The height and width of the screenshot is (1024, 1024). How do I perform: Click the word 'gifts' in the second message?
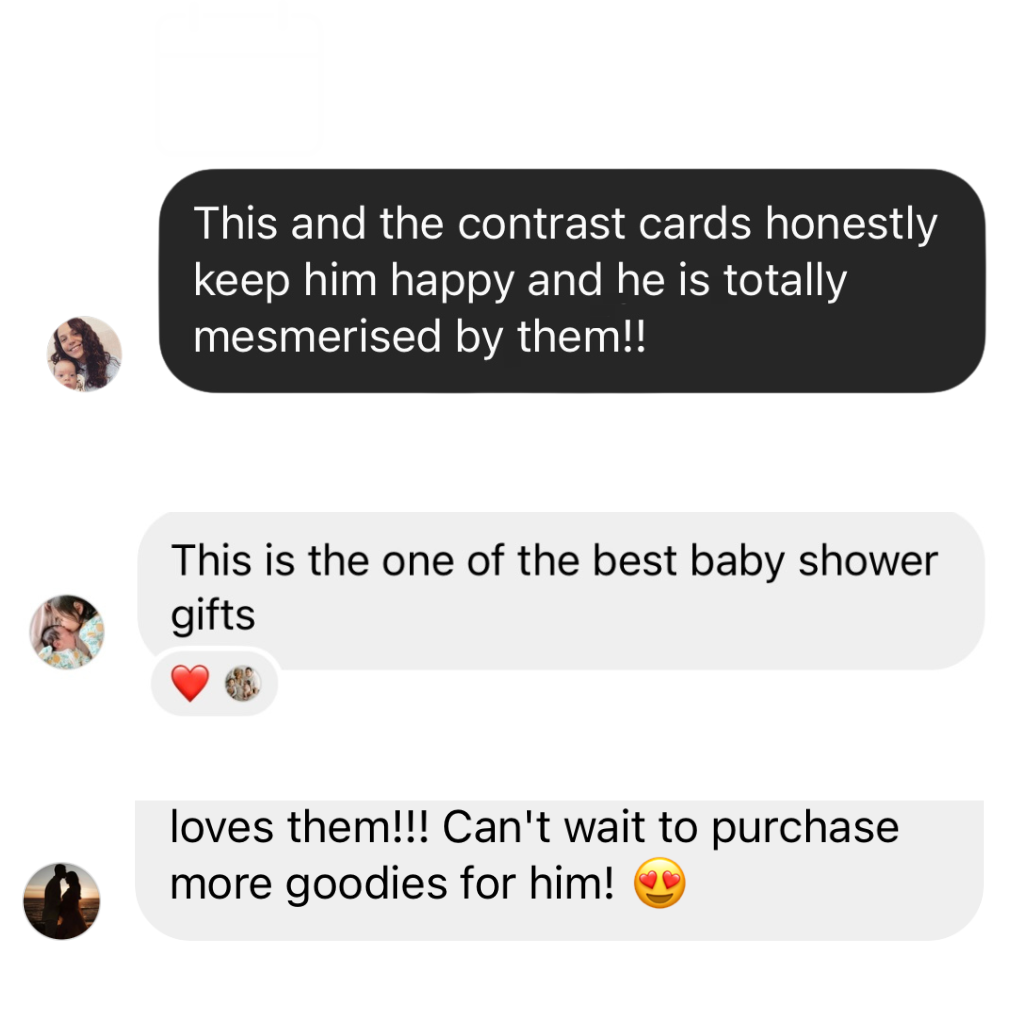[x=213, y=616]
